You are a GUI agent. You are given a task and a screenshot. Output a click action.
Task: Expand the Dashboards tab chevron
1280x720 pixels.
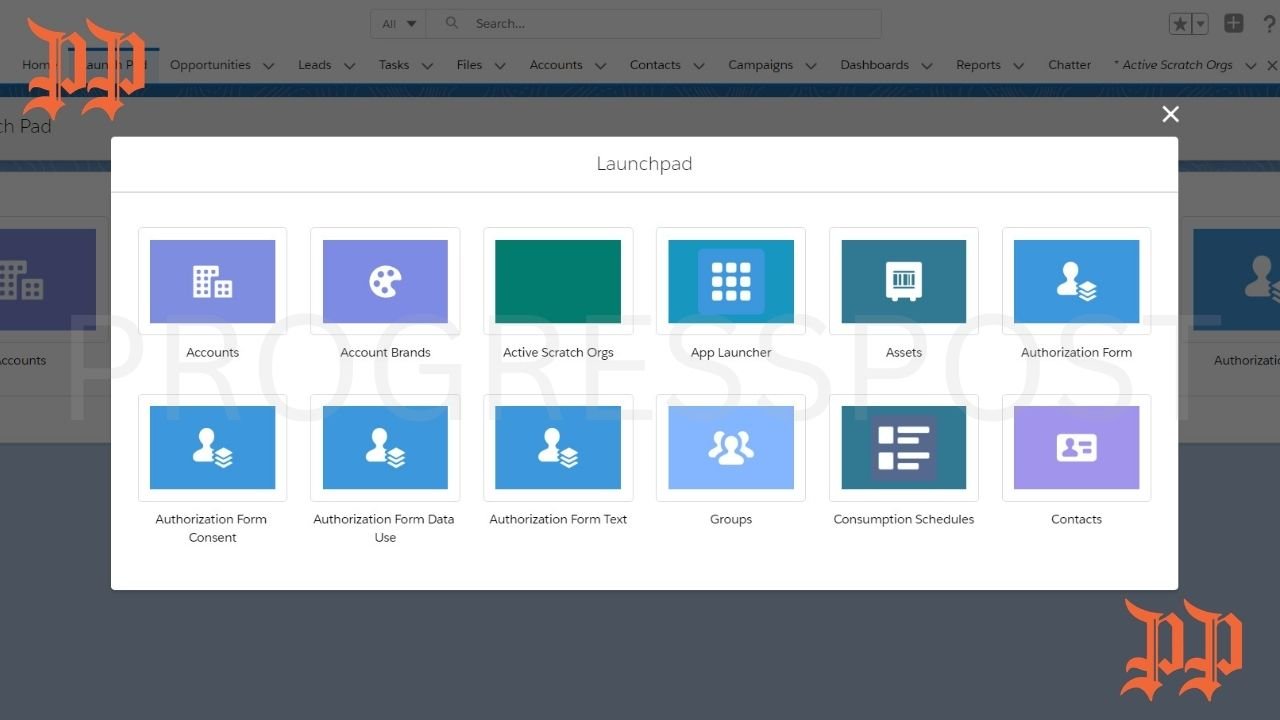[927, 66]
